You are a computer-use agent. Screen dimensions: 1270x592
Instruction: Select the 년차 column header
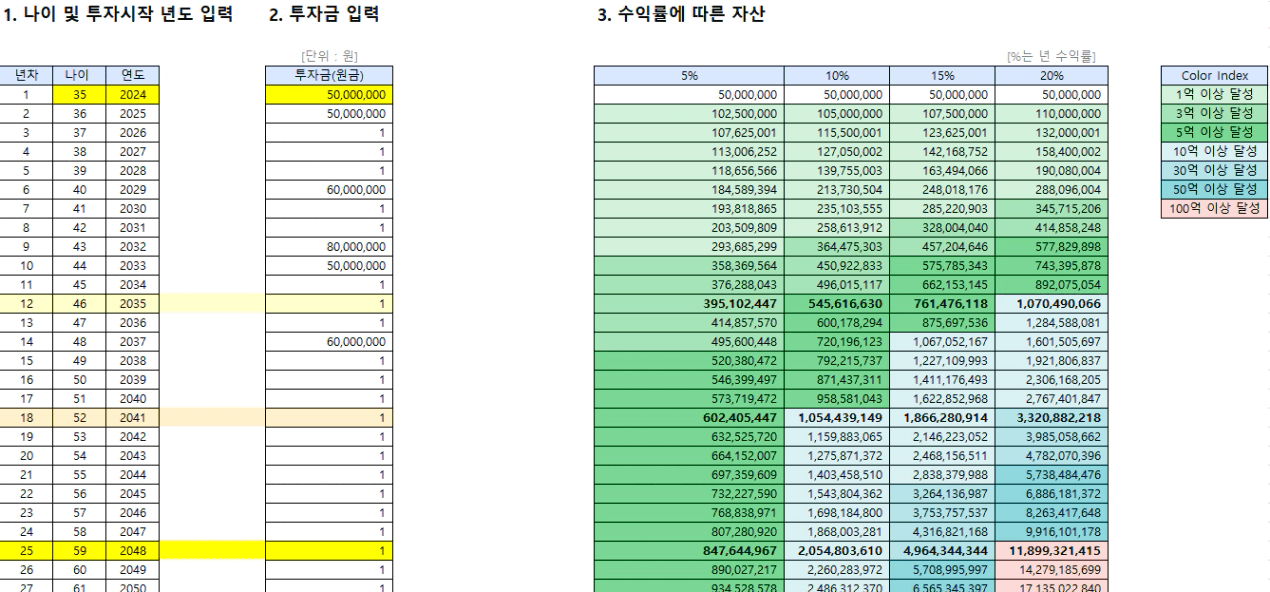coord(26,76)
